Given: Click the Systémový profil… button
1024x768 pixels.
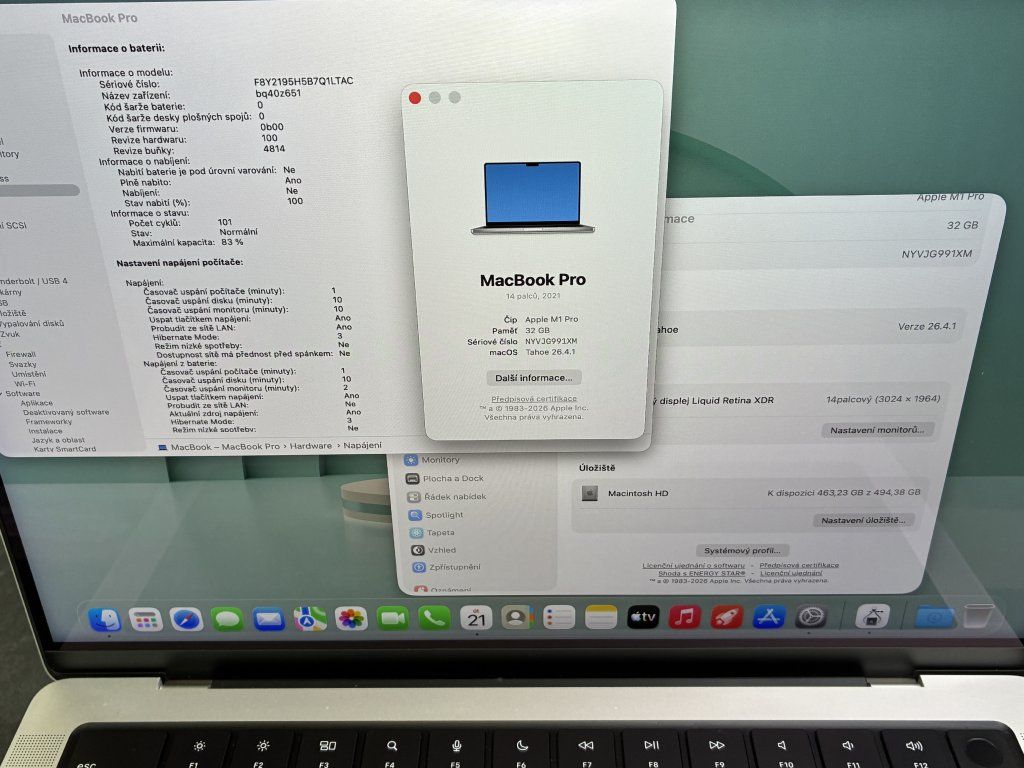Looking at the screenshot, I should (x=742, y=551).
